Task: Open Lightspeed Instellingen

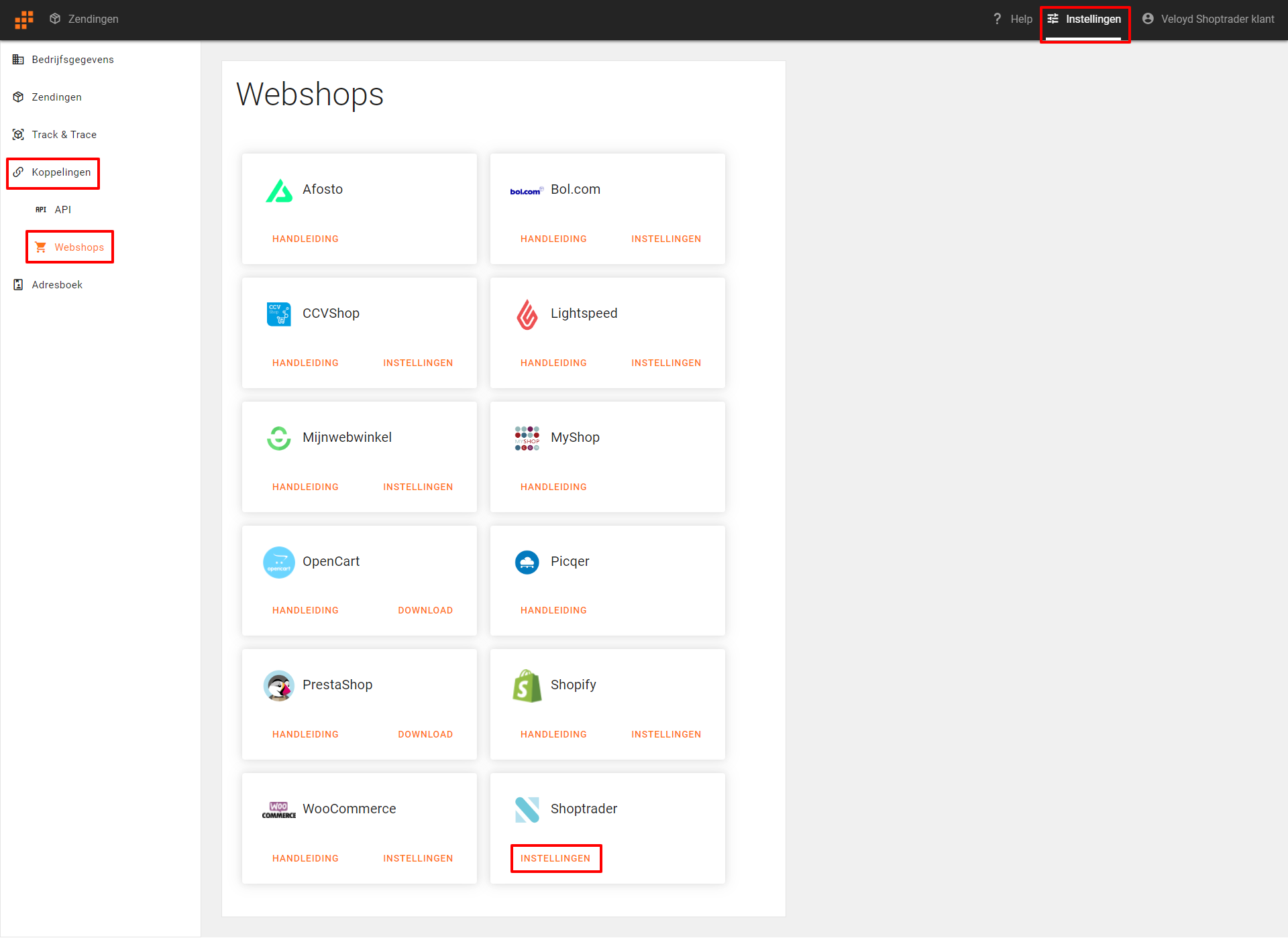Action: (666, 363)
